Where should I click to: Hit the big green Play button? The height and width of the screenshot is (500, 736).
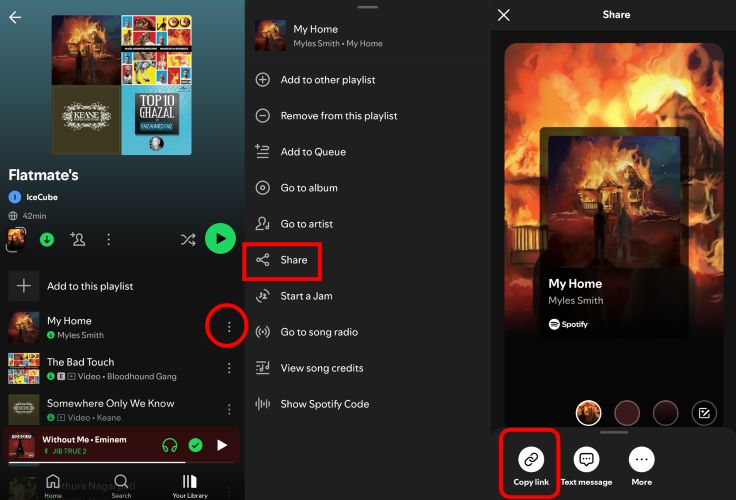[x=220, y=238]
